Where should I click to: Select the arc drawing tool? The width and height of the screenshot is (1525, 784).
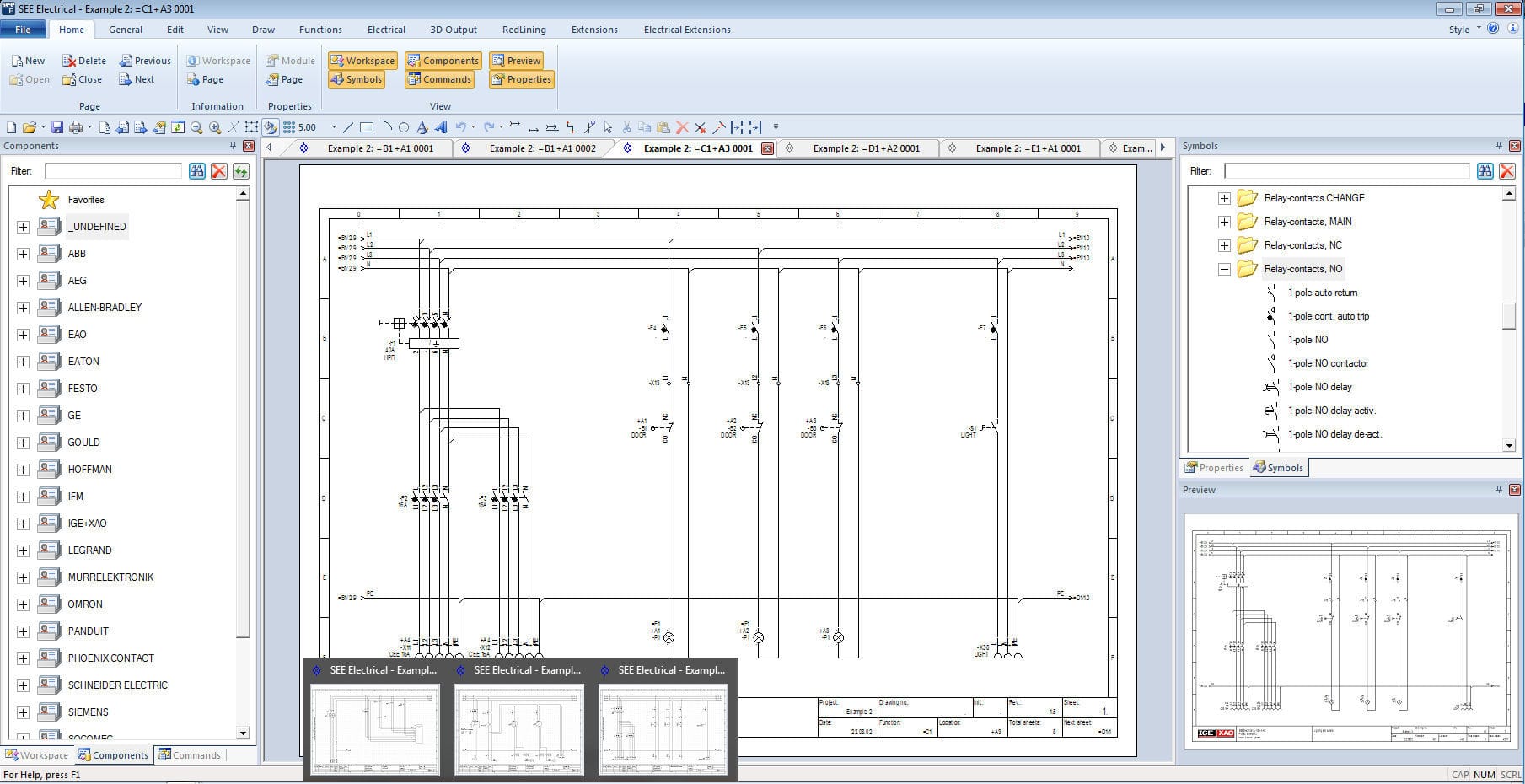tap(385, 127)
